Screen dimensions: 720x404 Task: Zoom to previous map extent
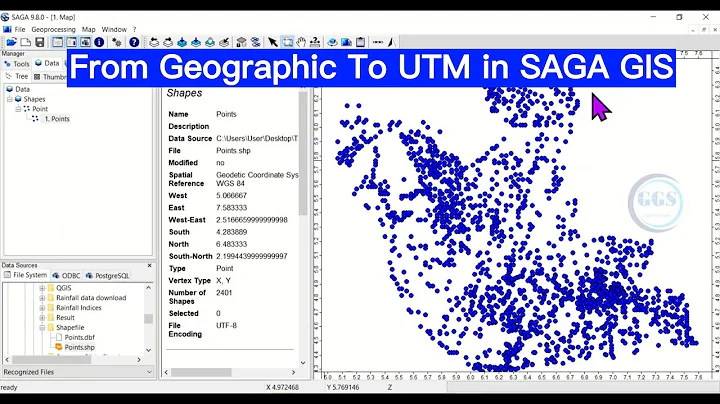click(154, 42)
